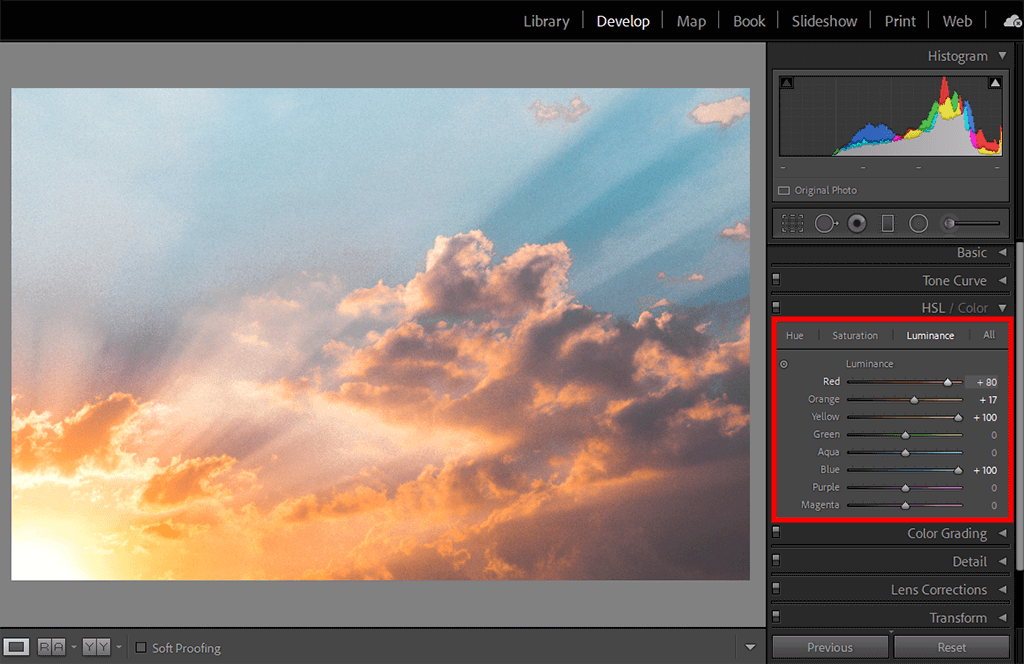Click the Red luminance value +80
Viewport: 1024px width, 664px height.
pos(987,382)
